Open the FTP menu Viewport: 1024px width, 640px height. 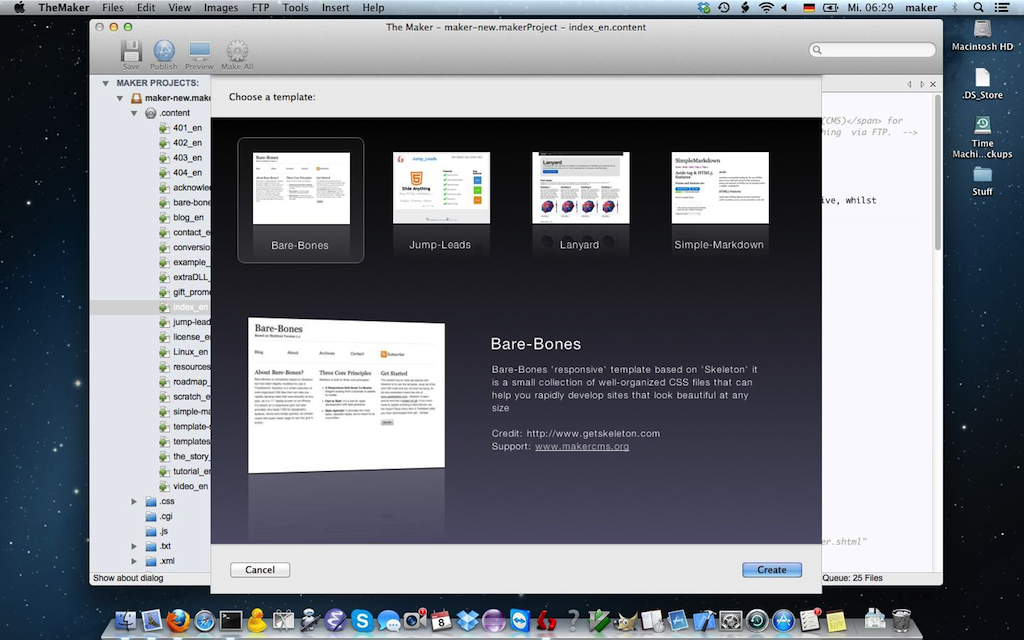pos(260,8)
